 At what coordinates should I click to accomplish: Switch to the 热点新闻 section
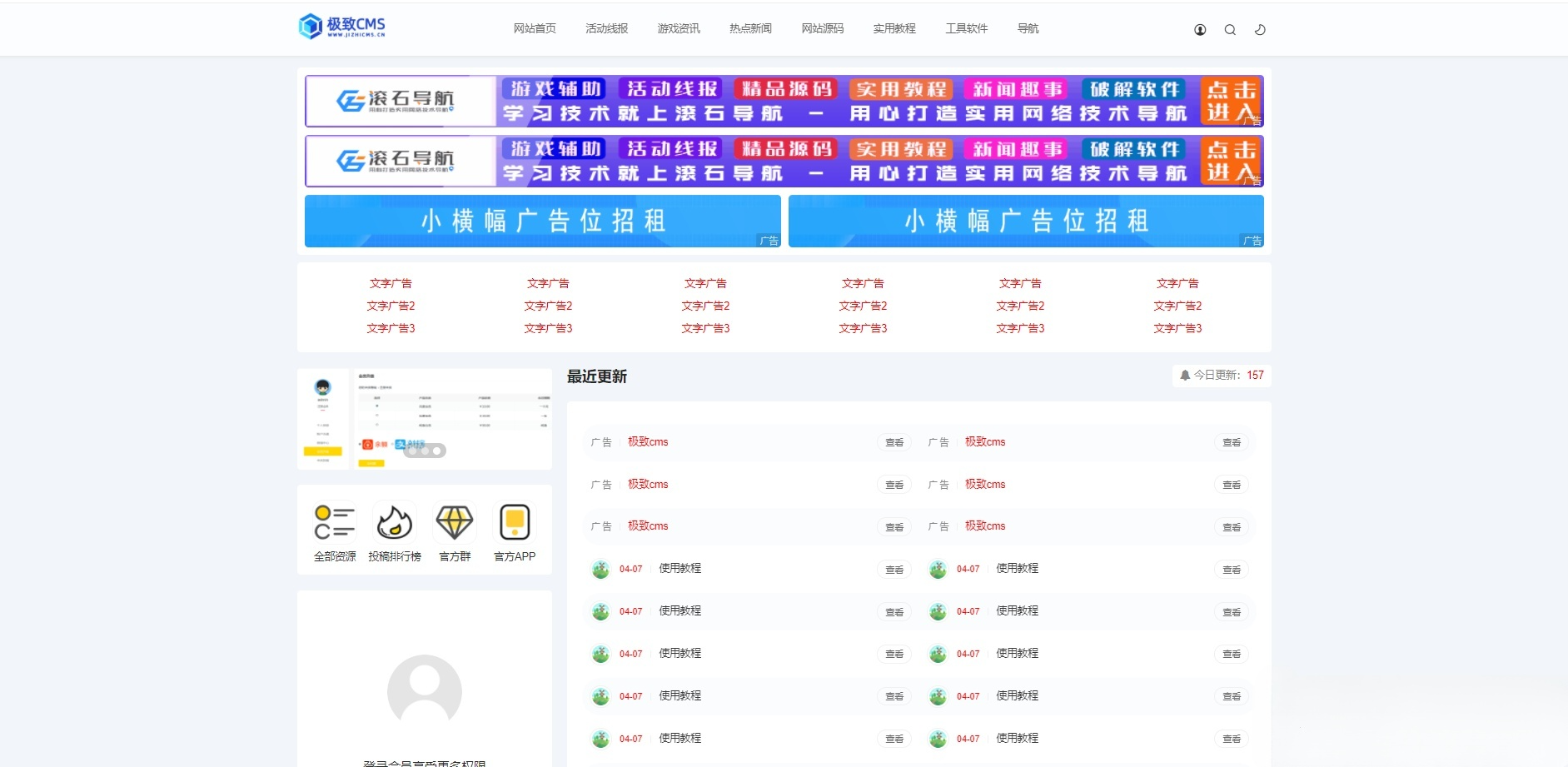click(749, 27)
